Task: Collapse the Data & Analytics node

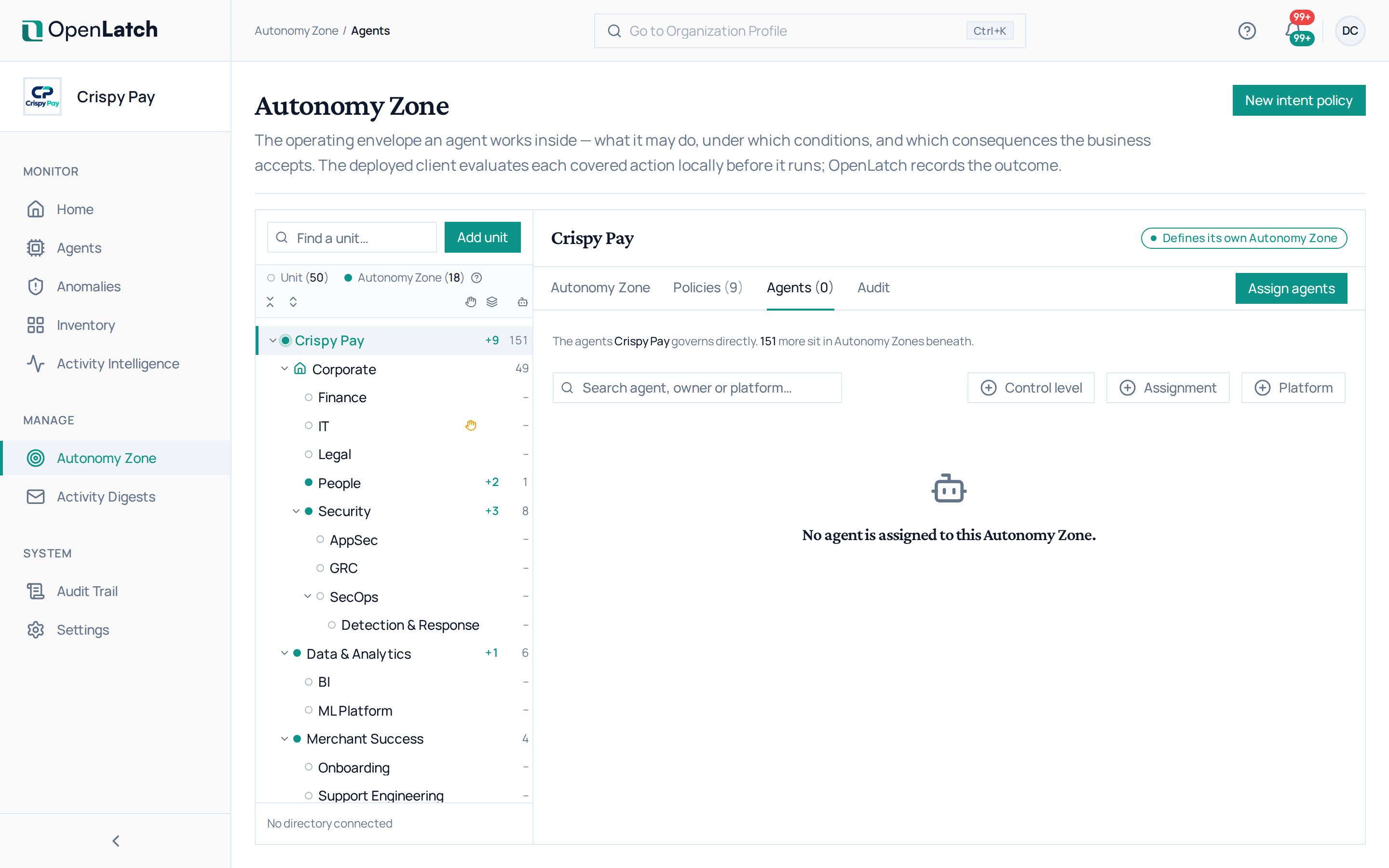Action: pos(284,653)
